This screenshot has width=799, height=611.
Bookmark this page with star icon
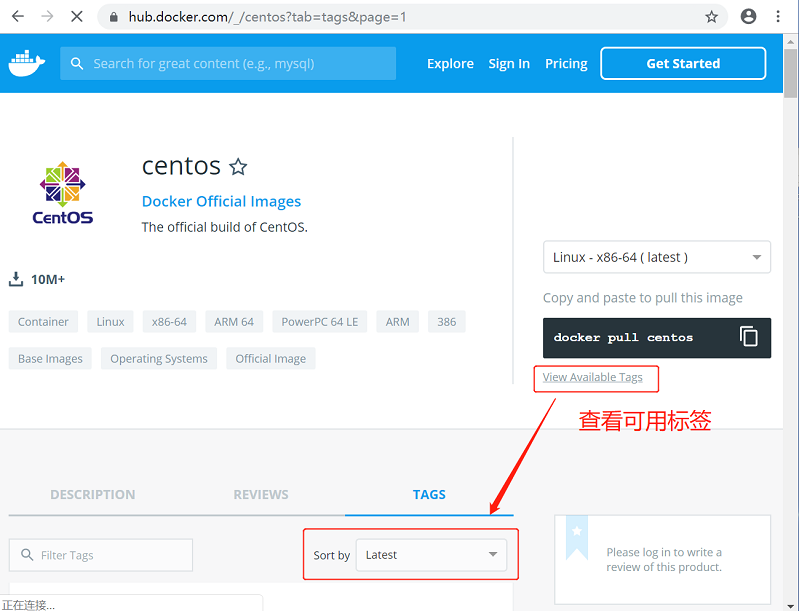pyautogui.click(x=711, y=17)
